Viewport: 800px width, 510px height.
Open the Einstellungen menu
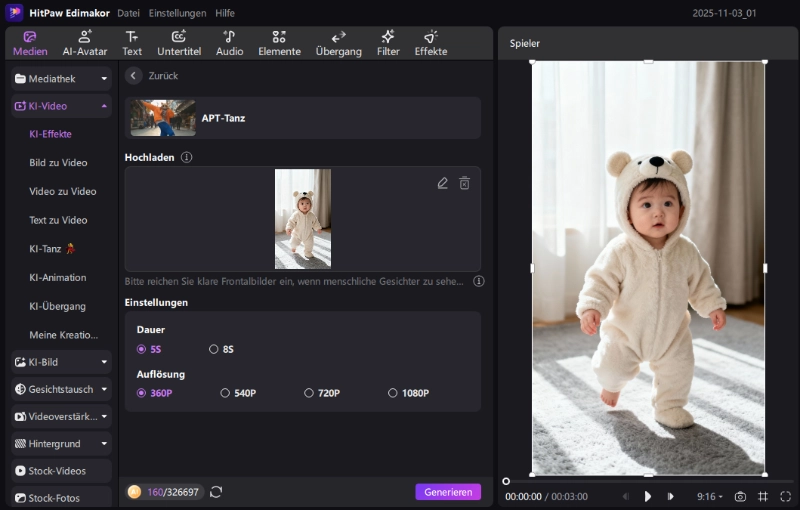(x=177, y=13)
